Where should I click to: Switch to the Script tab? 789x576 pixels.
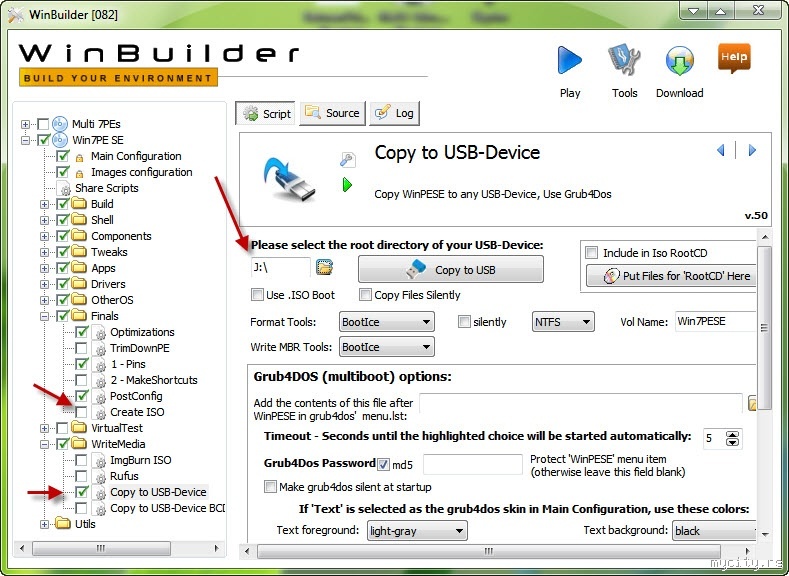click(x=266, y=114)
